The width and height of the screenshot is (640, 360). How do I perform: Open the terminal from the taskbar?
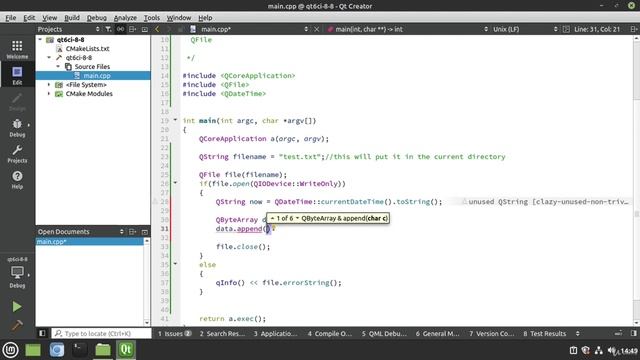(80, 350)
